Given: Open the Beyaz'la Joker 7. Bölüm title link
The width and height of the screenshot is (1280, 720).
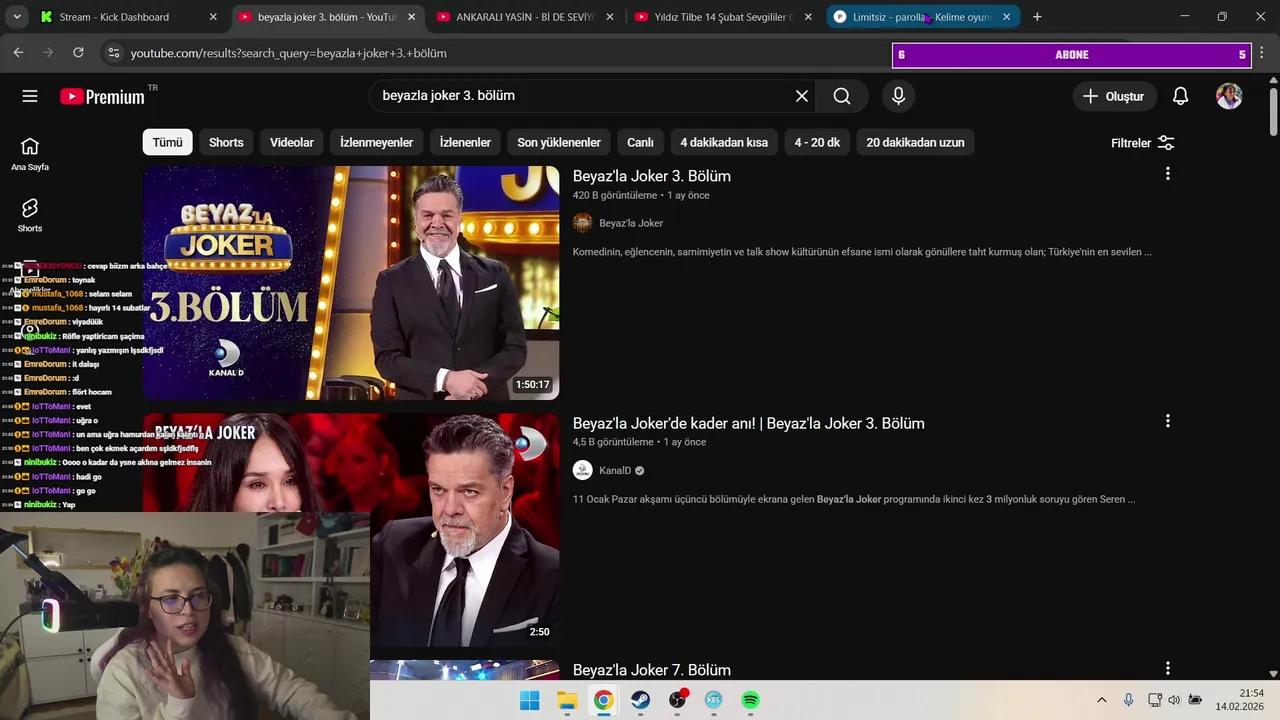Looking at the screenshot, I should pos(651,670).
